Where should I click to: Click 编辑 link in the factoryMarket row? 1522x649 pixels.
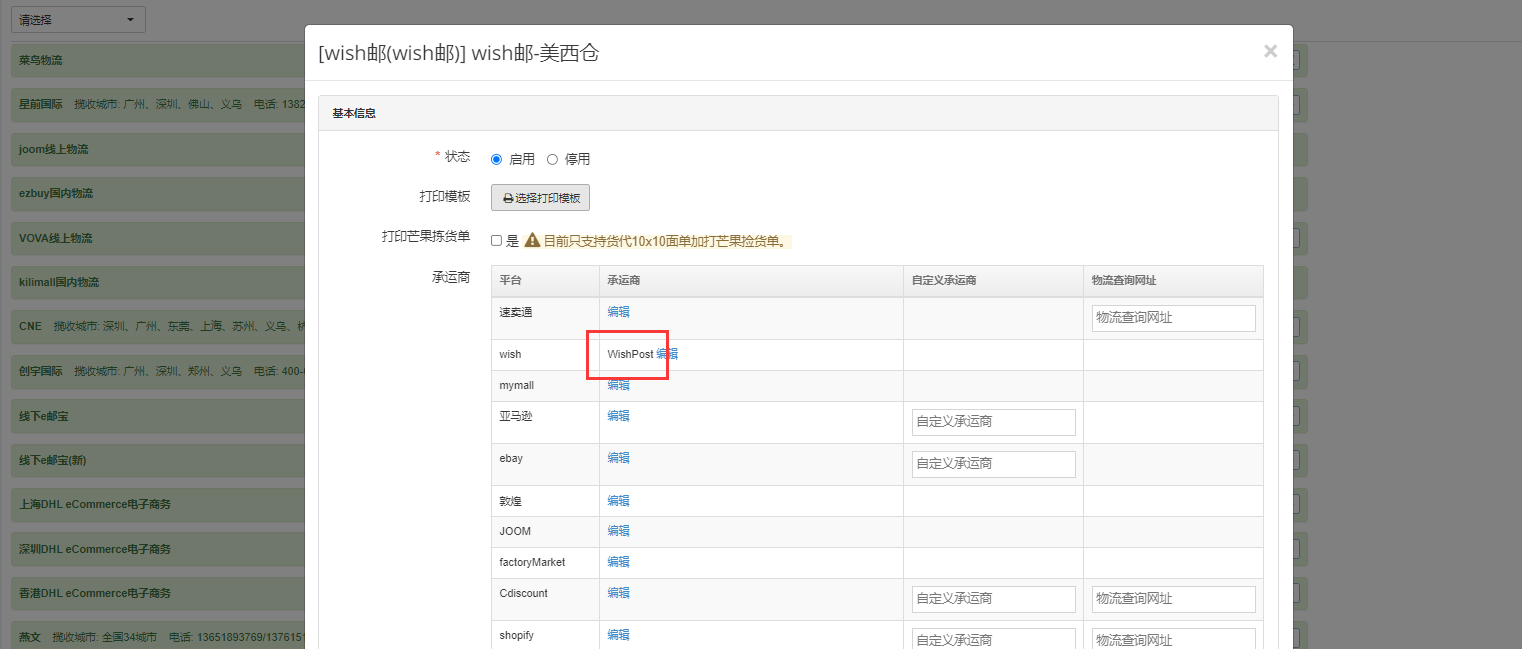tap(618, 562)
